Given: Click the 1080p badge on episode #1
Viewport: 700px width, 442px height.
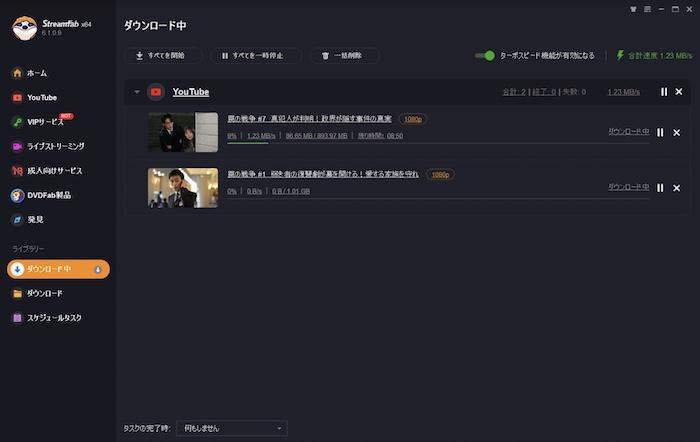Looking at the screenshot, I should (441, 175).
